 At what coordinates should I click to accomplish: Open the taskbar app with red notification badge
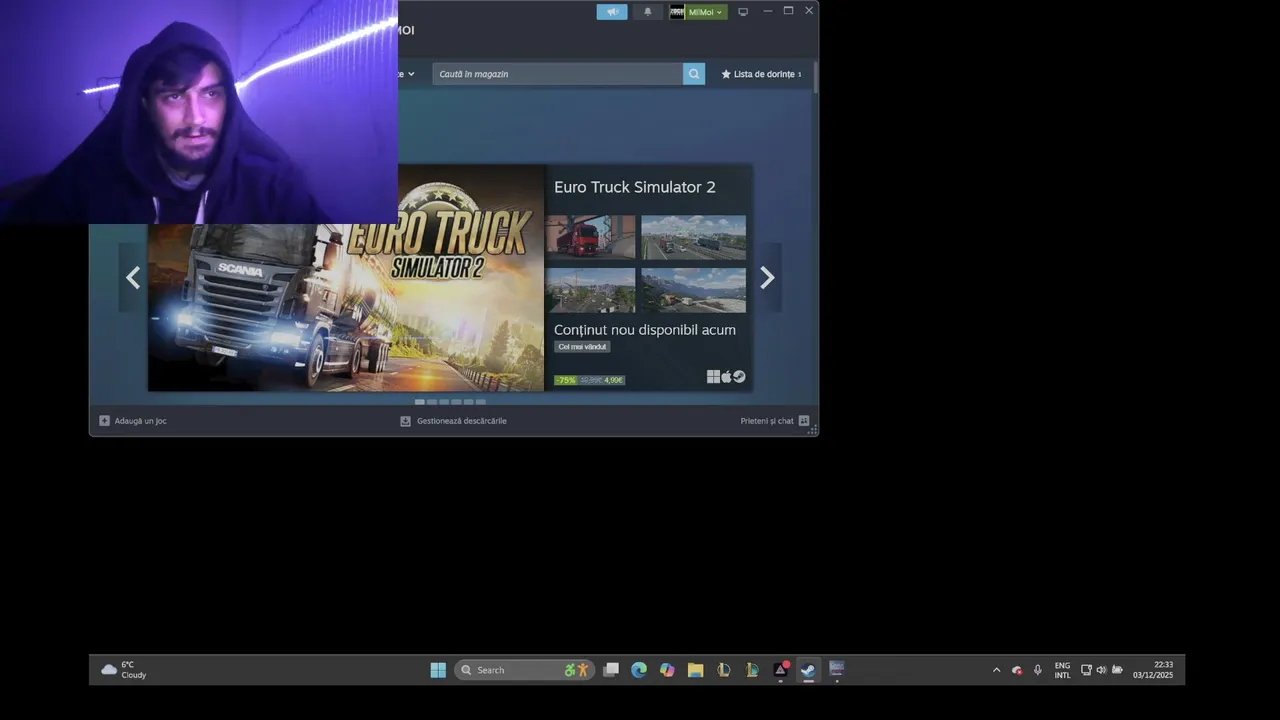(x=780, y=670)
